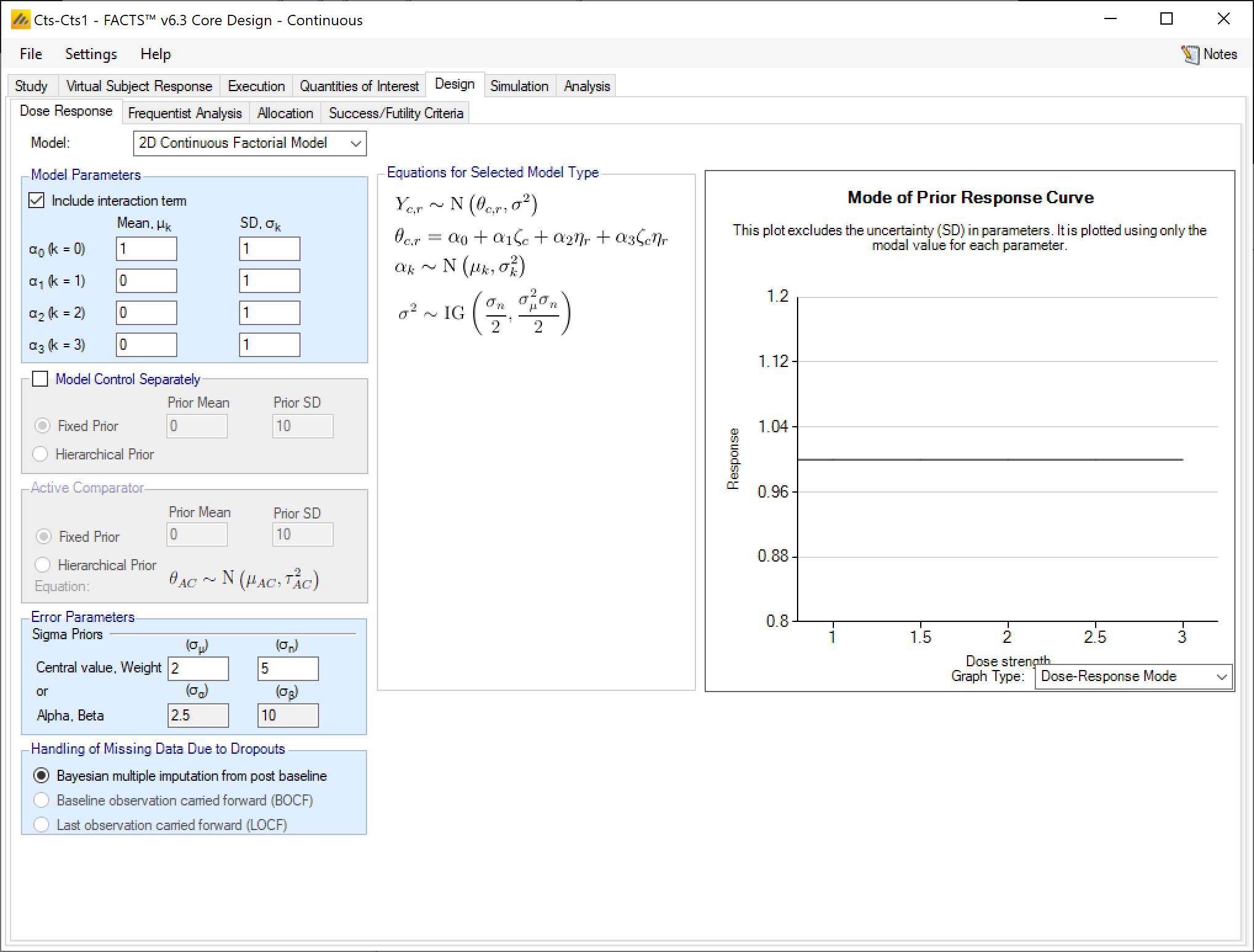Click the Notes icon
The image size is (1254, 952).
[x=1191, y=55]
